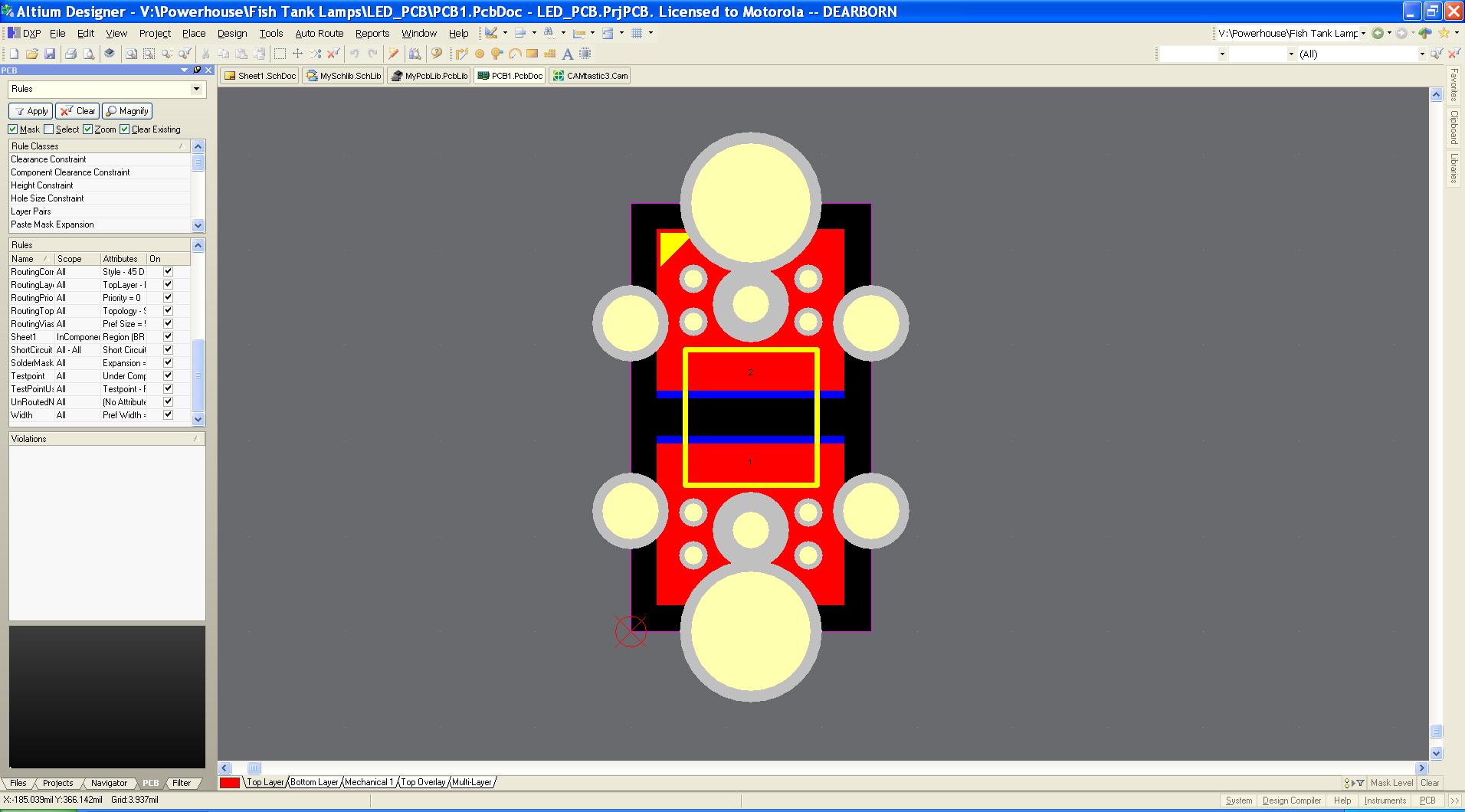
Task: Click the Clear button in PCB panel
Action: [x=77, y=111]
